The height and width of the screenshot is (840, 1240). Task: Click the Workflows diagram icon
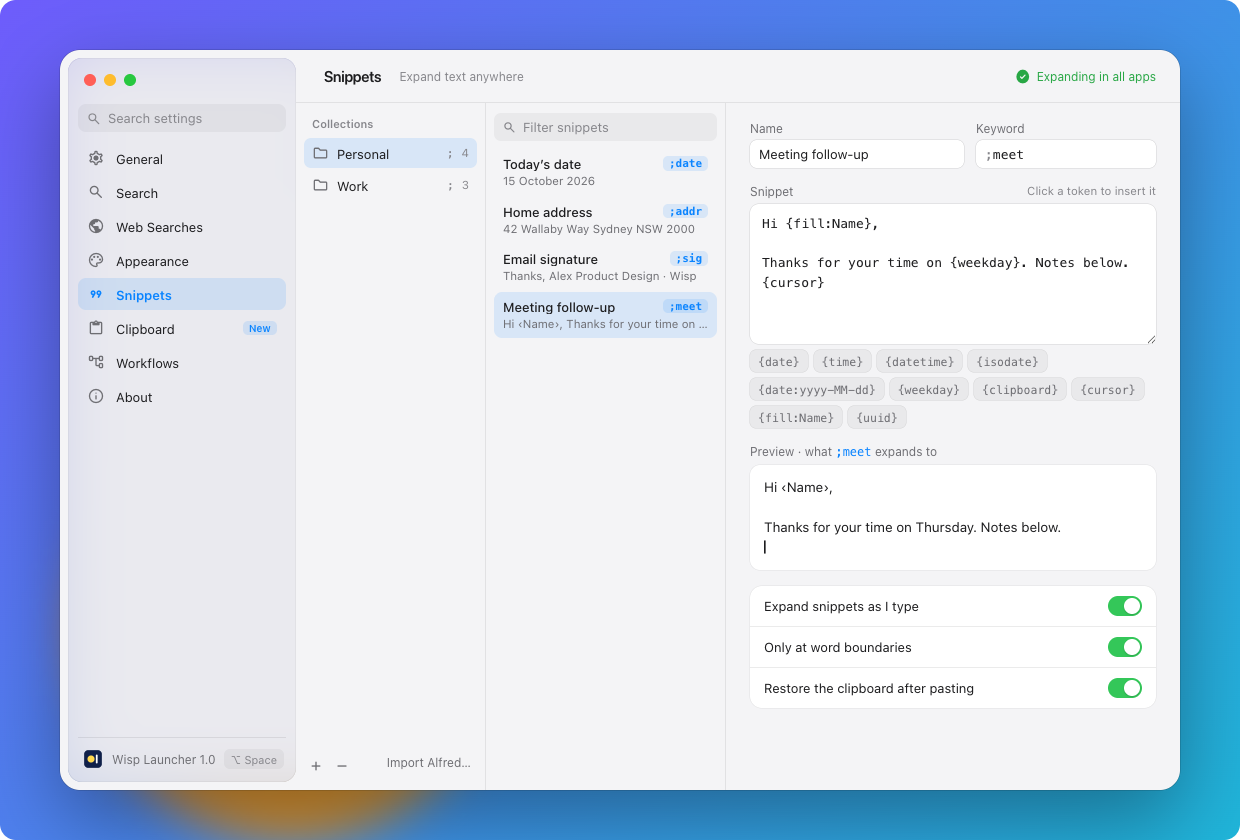click(96, 362)
